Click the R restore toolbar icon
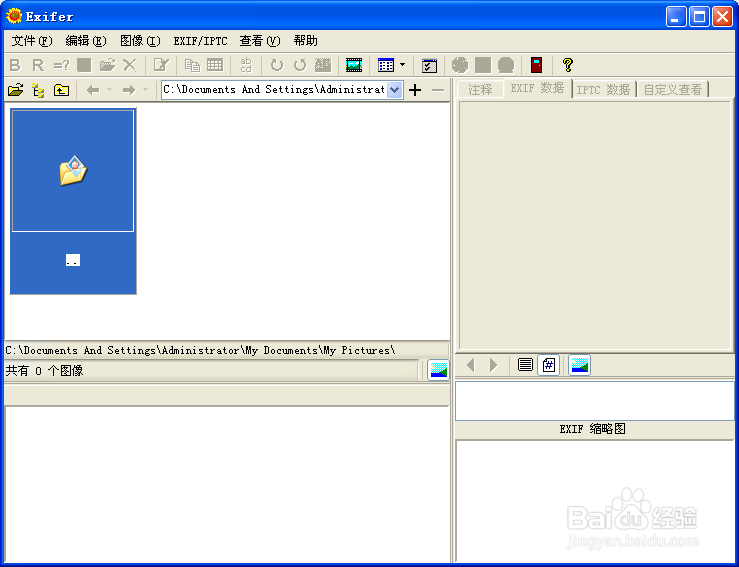This screenshot has width=739, height=567. [38, 65]
